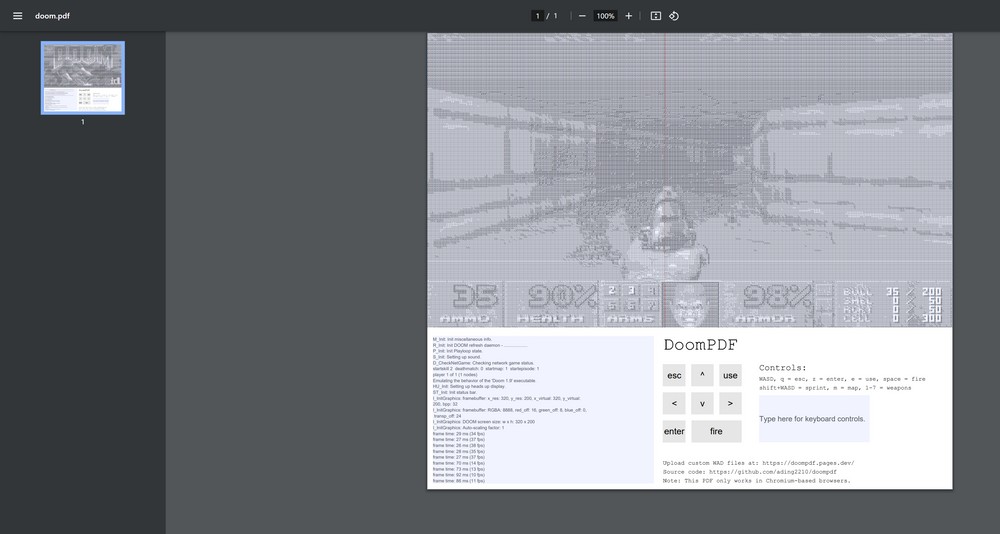1000x534 pixels.
Task: Click the 'HU_Init: Setting up heads up display' line
Action: pyautogui.click(x=469, y=387)
